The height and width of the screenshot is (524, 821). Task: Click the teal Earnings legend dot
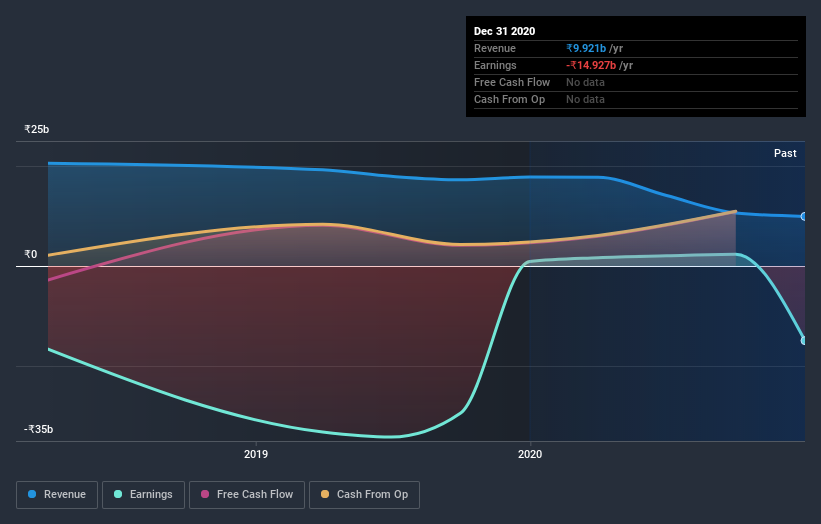(x=118, y=494)
